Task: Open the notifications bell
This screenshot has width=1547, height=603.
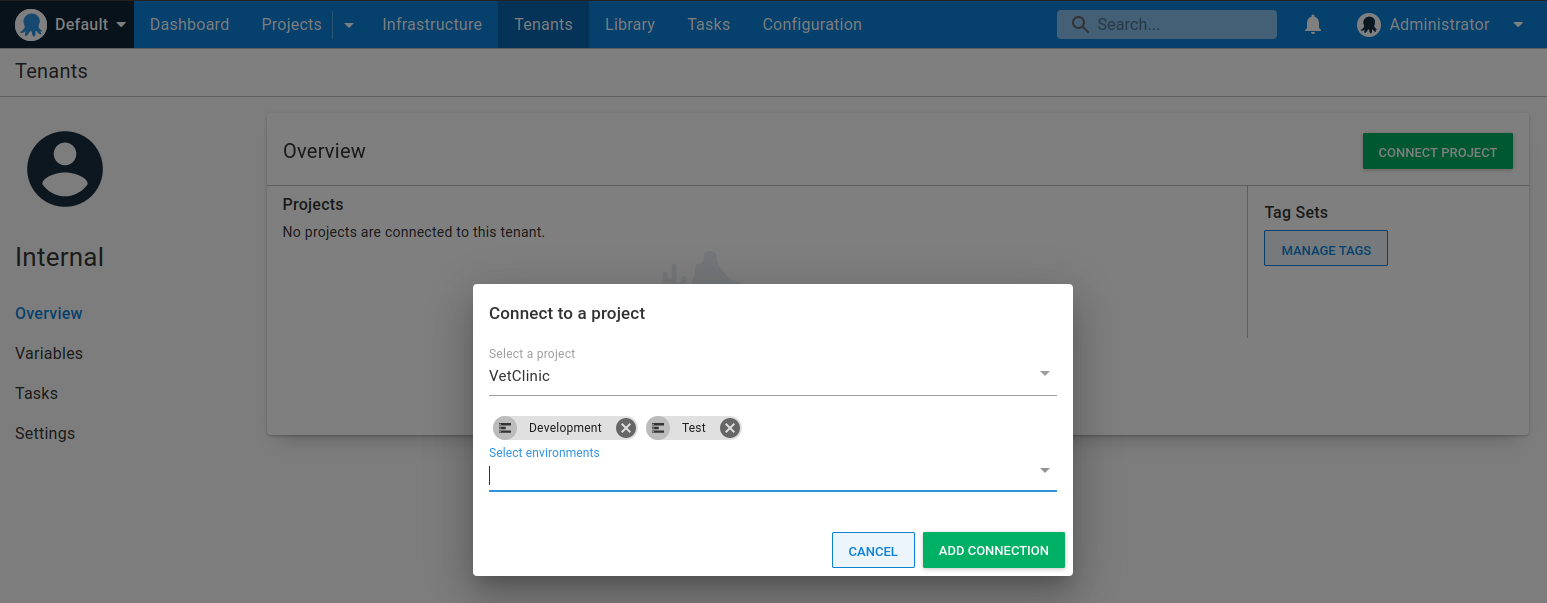Action: [1313, 24]
